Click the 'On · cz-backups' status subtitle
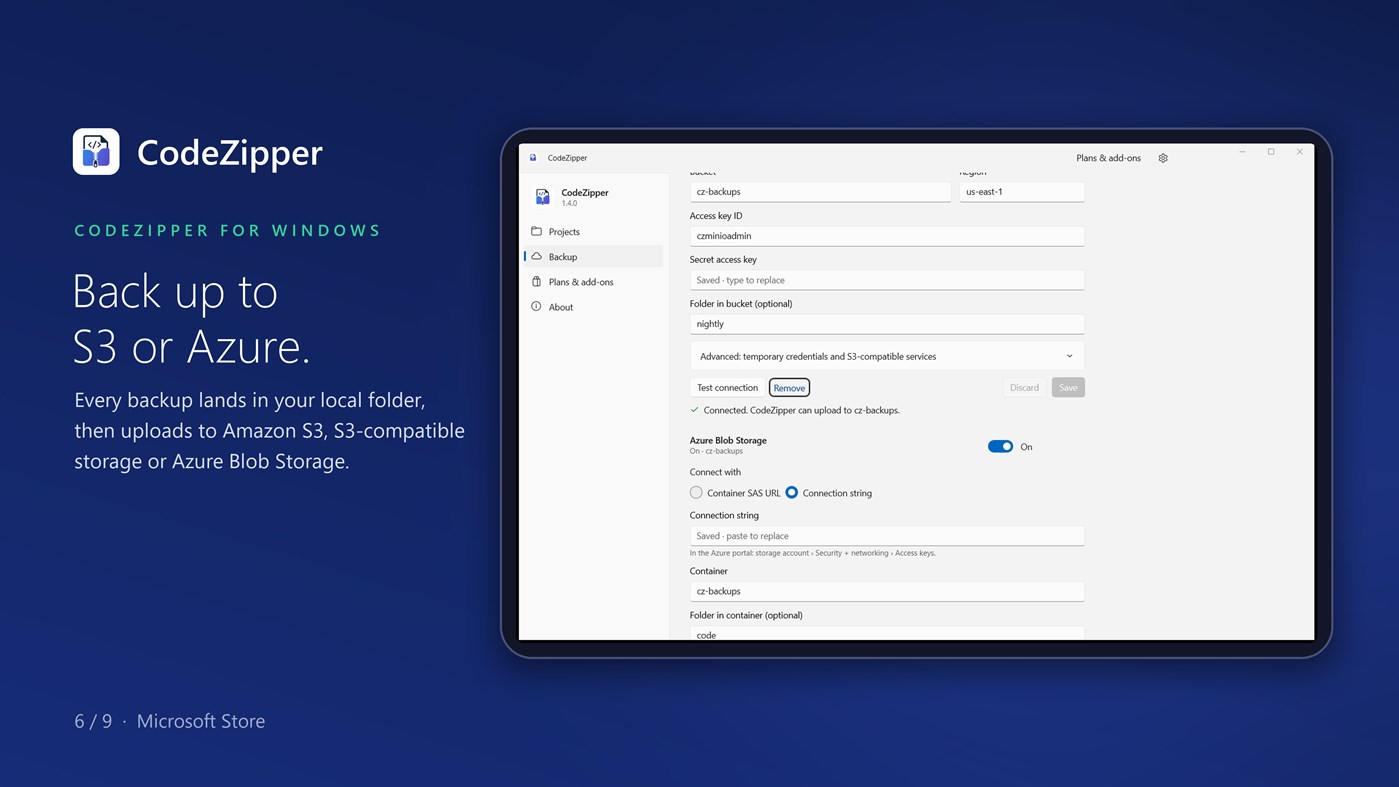This screenshot has width=1399, height=787. pos(716,451)
